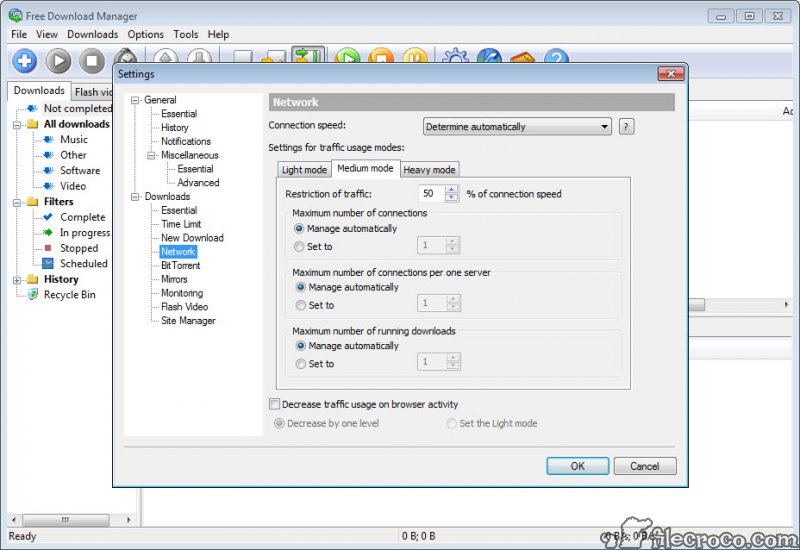Screen dimensions: 800x550
Task: Click the History folder icon in sidebar
Action: point(33,279)
